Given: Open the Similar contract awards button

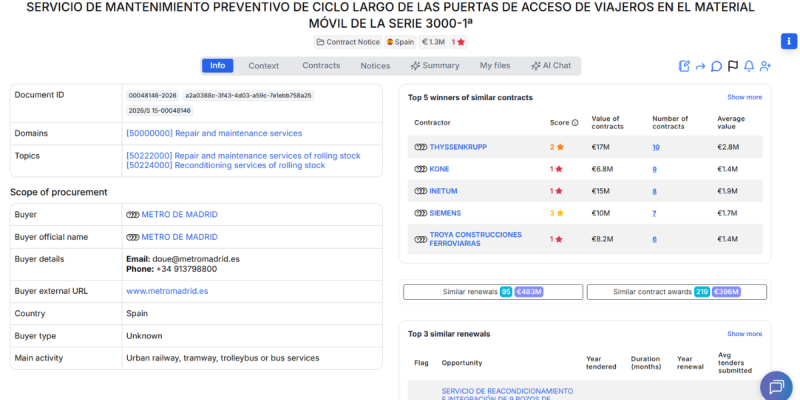Looking at the screenshot, I should pyautogui.click(x=677, y=292).
